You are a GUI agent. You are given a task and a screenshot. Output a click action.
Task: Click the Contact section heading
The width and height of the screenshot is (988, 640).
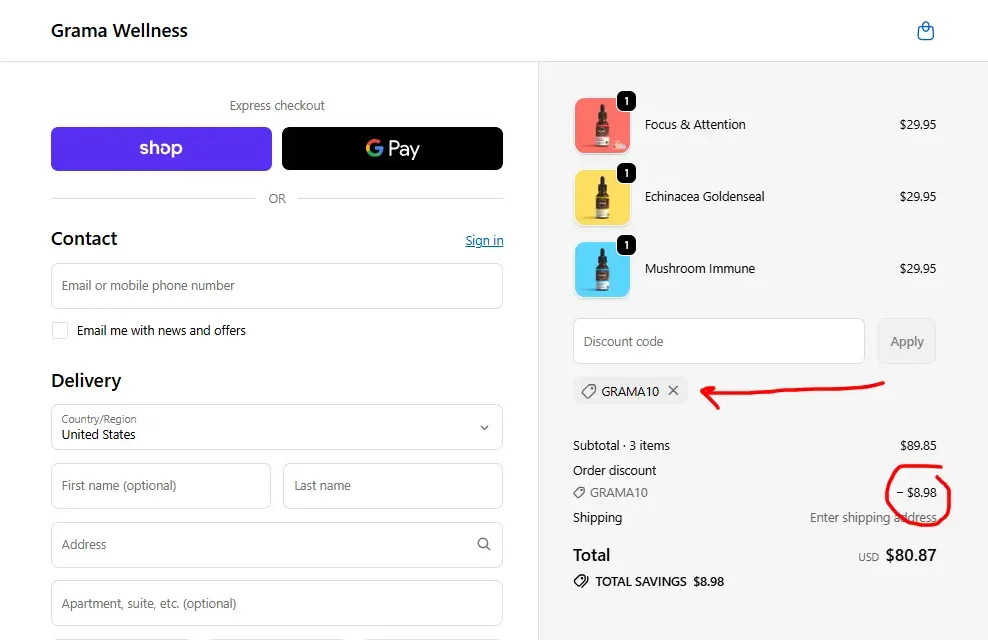(84, 239)
